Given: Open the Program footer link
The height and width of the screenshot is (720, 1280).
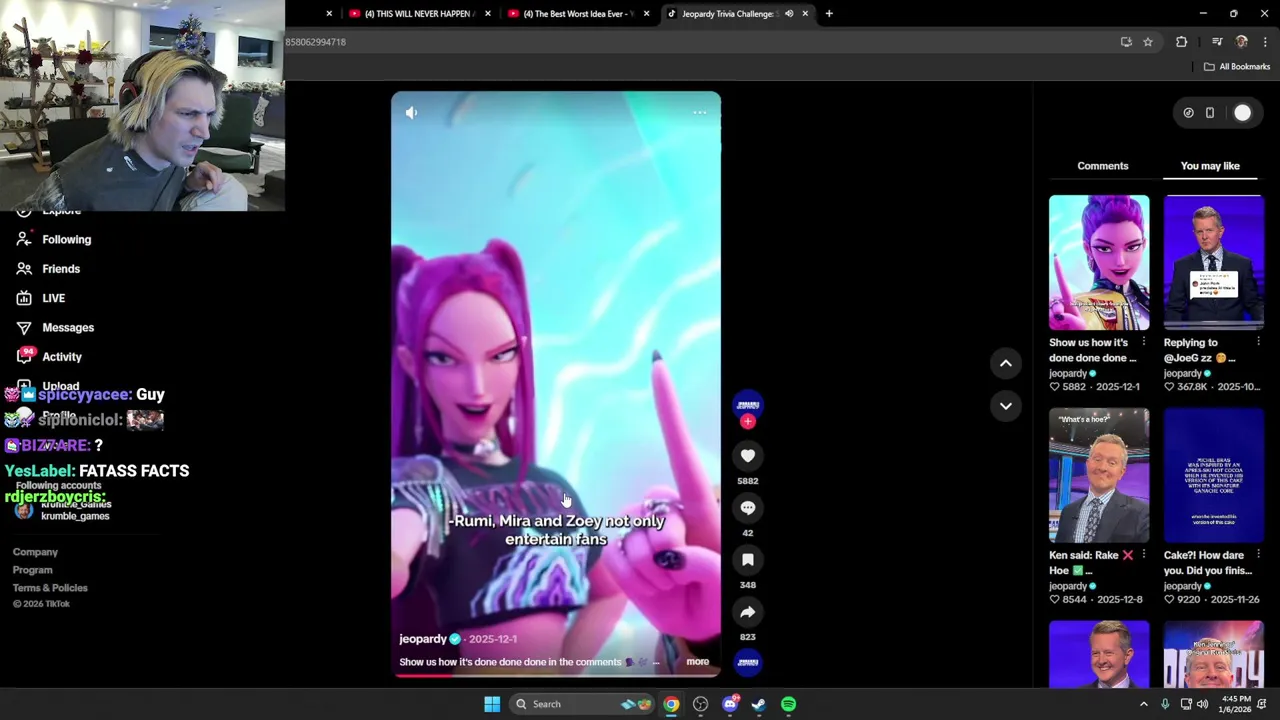Looking at the screenshot, I should pos(32,570).
